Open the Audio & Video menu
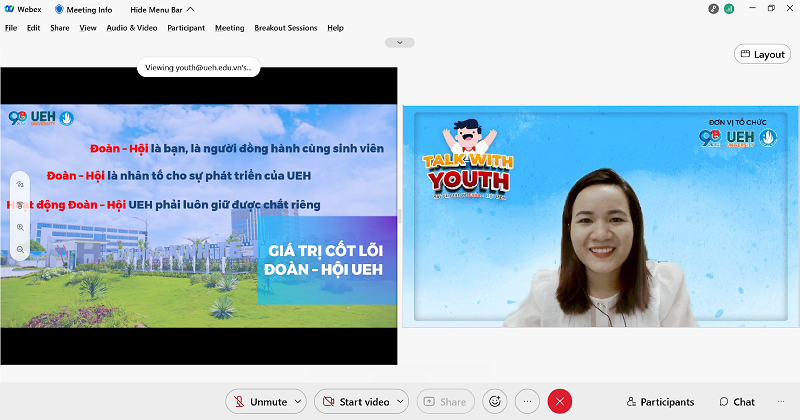Screen dimensions: 800x420 (x=132, y=28)
